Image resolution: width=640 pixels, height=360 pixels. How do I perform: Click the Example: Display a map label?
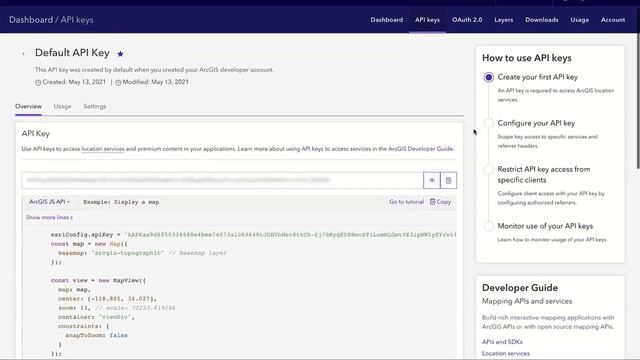point(121,202)
